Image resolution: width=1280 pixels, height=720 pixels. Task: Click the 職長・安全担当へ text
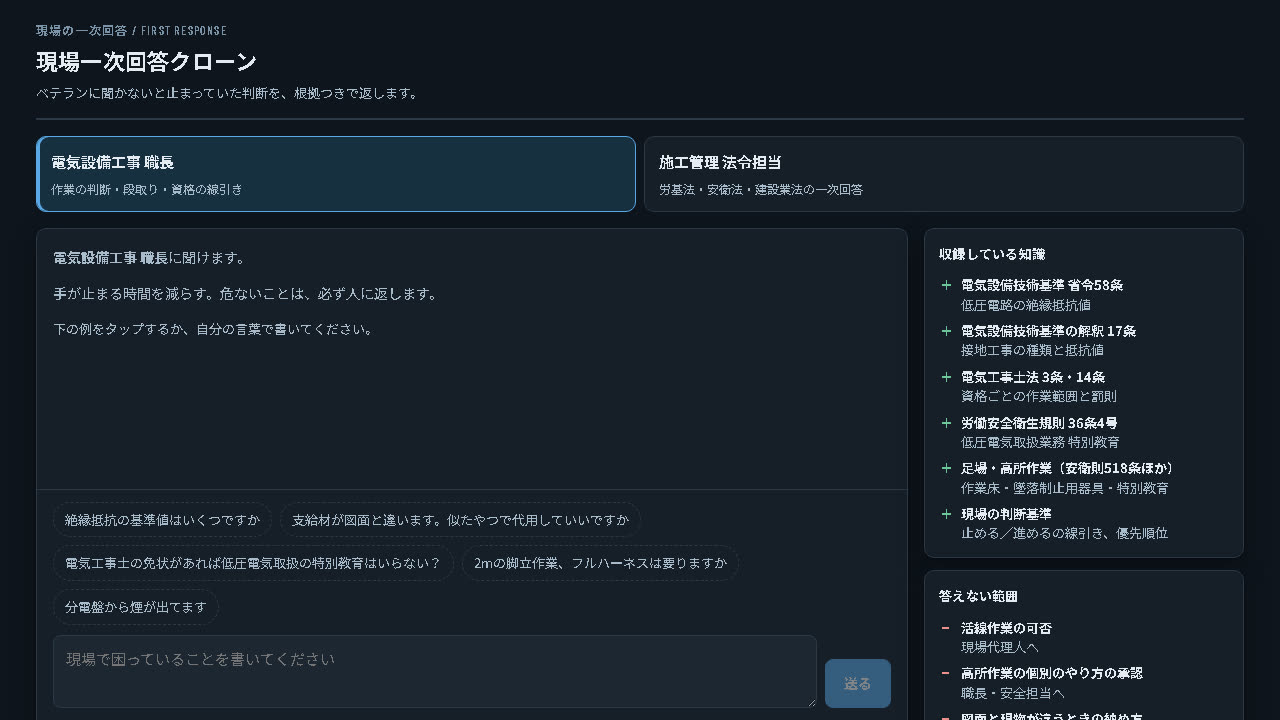click(1013, 693)
